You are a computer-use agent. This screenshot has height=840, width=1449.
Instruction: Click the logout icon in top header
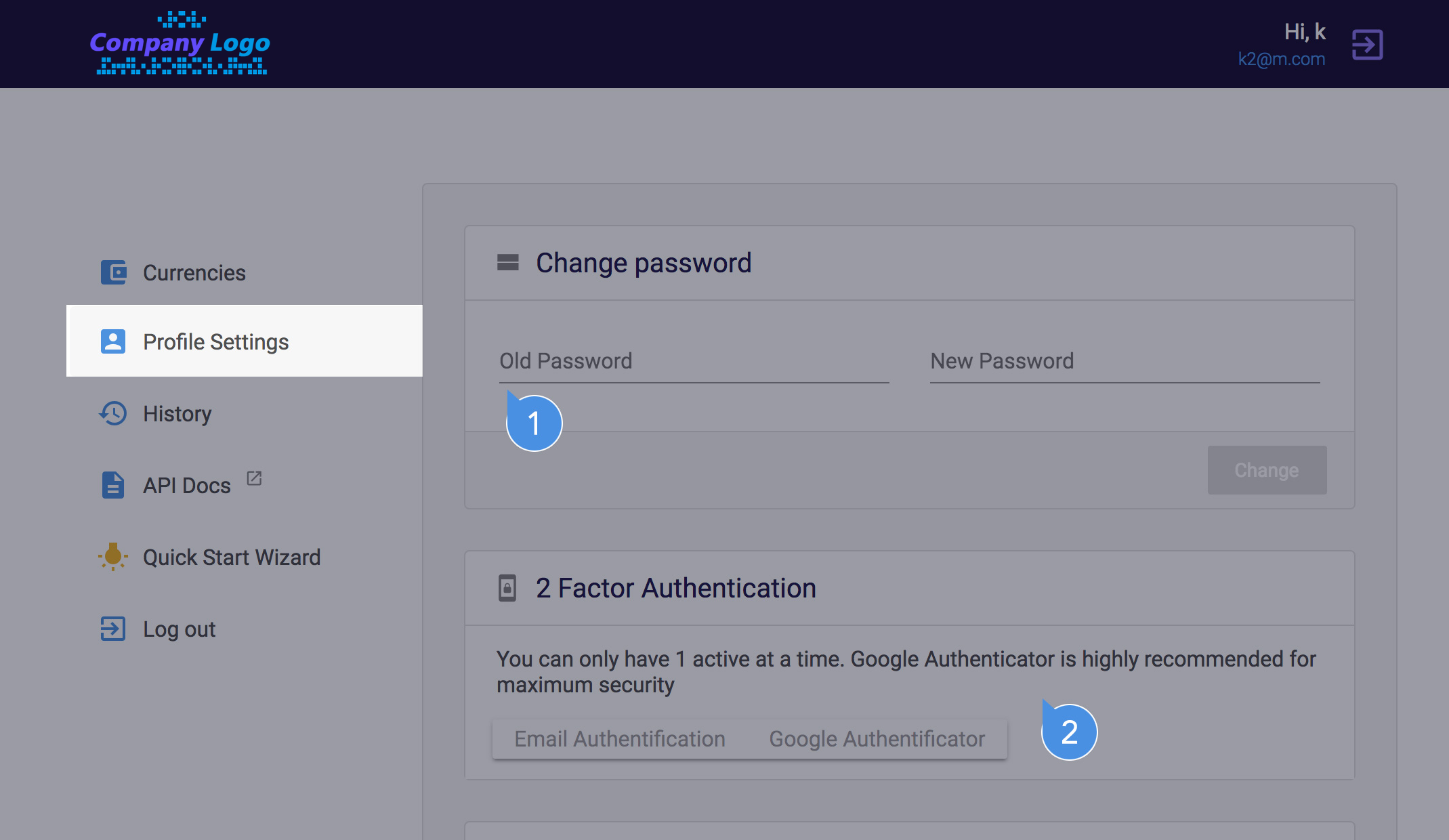click(x=1367, y=45)
